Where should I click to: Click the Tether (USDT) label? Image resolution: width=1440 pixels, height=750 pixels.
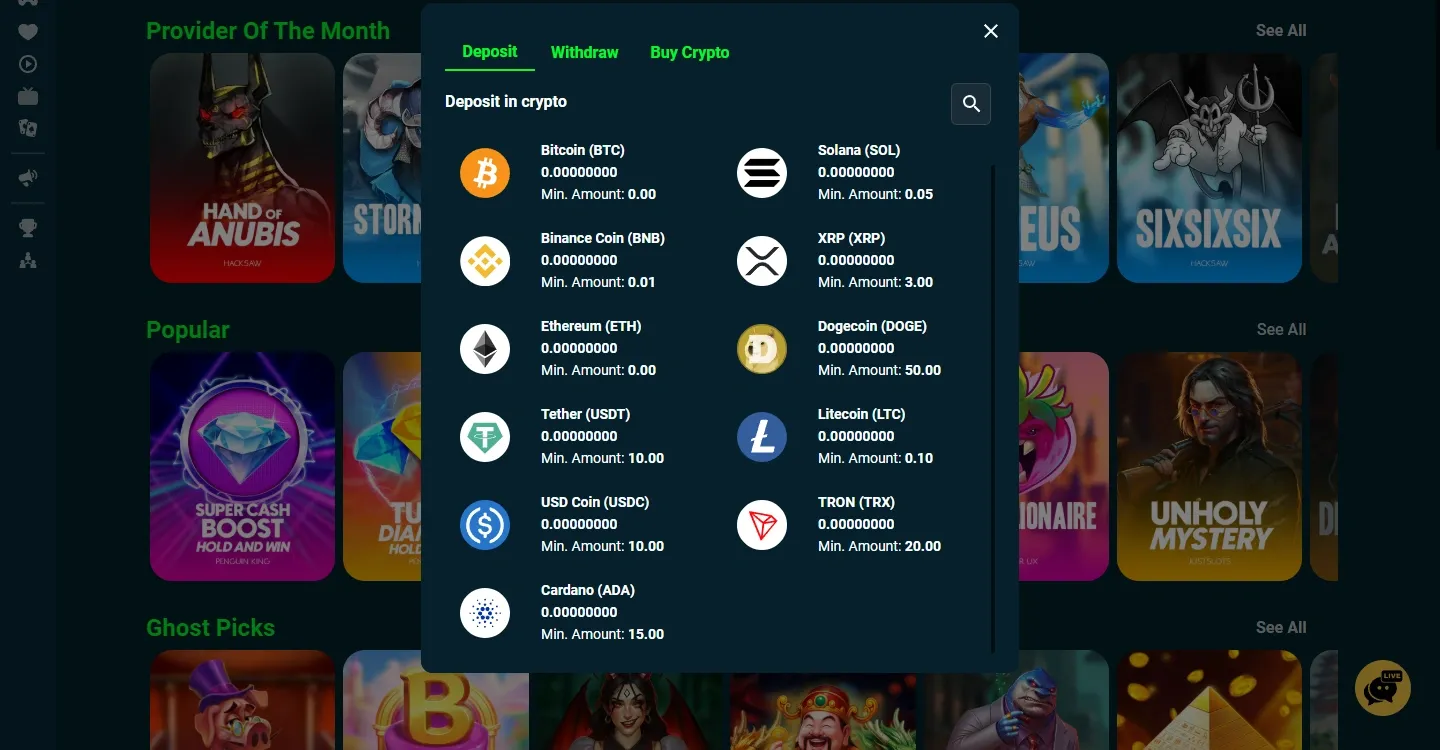(586, 414)
